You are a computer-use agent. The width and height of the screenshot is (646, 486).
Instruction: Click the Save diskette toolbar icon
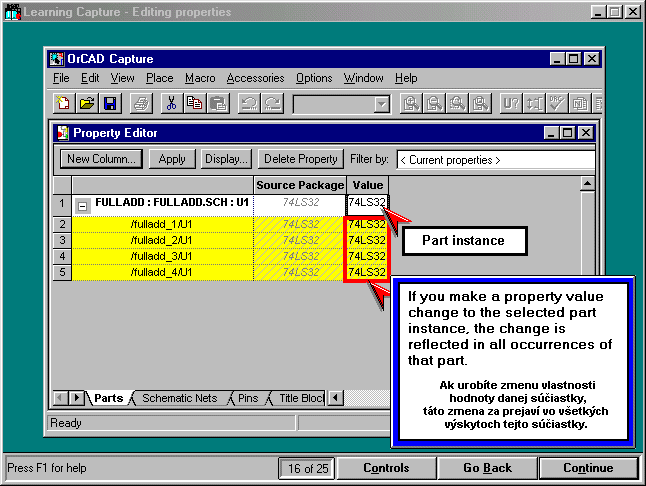[x=110, y=103]
